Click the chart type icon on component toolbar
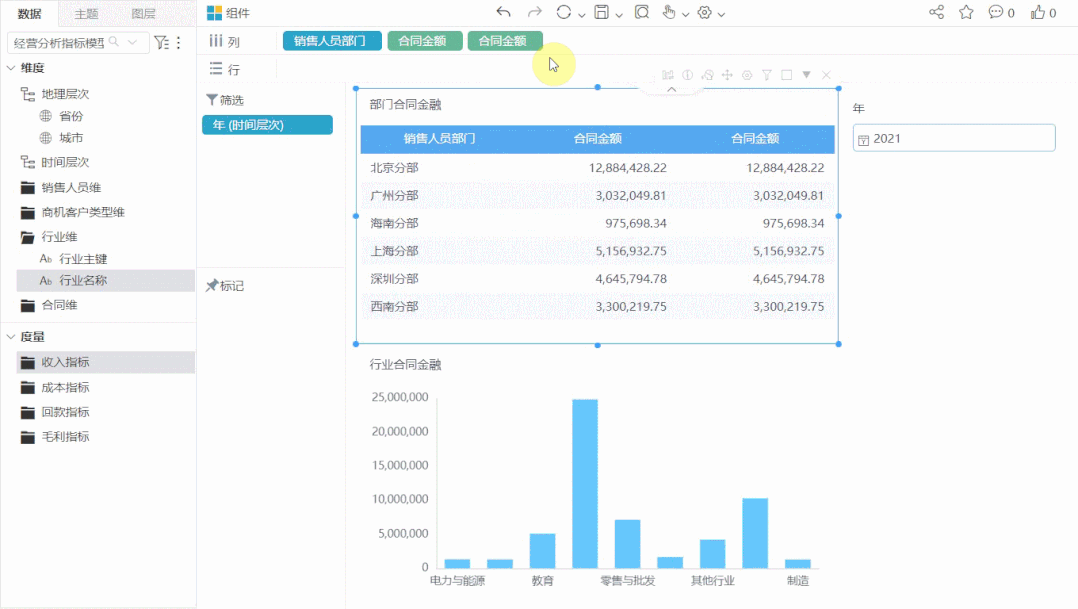The width and height of the screenshot is (1078, 609). [707, 75]
